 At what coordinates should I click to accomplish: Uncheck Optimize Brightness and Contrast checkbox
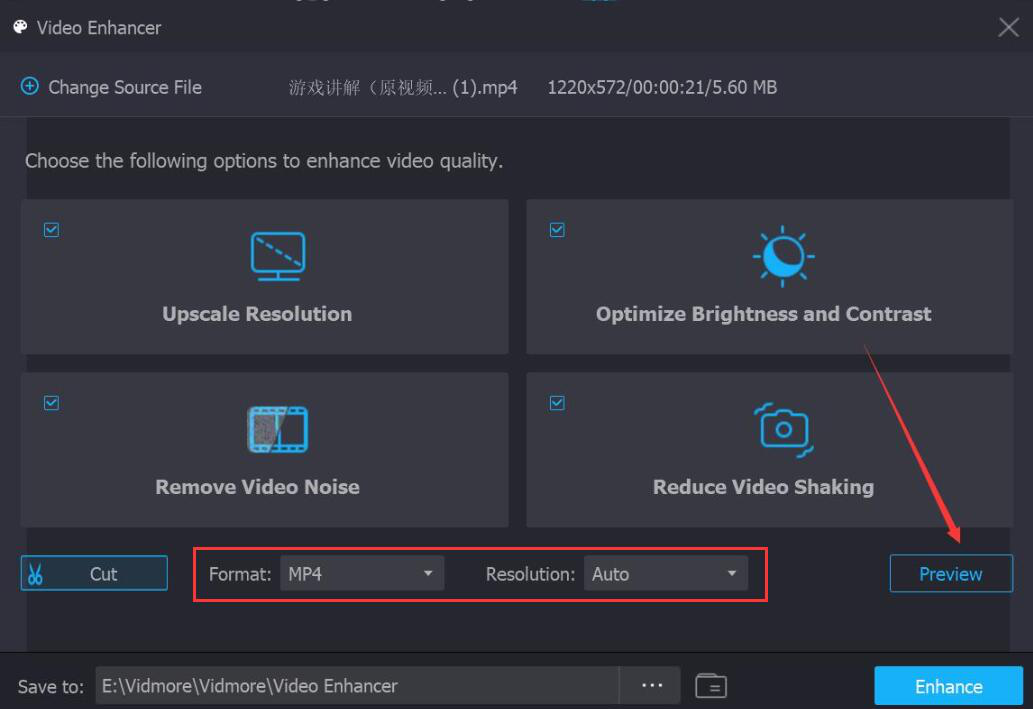[x=557, y=229]
